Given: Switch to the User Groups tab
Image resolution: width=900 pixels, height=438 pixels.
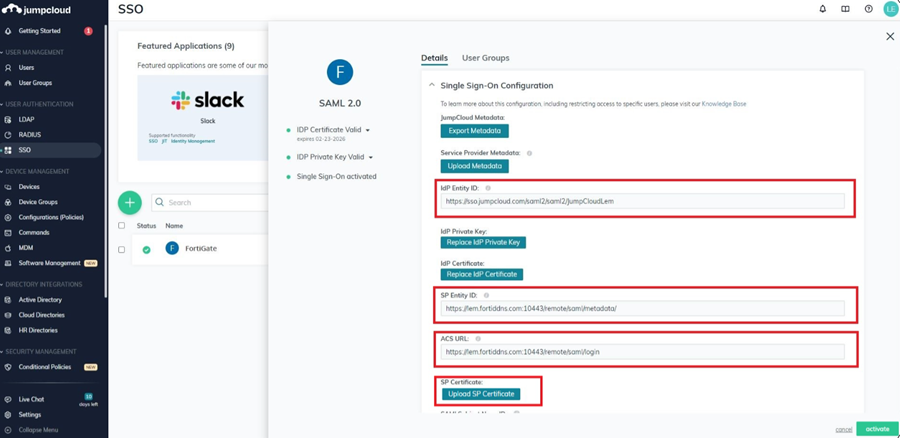Looking at the screenshot, I should (x=485, y=58).
